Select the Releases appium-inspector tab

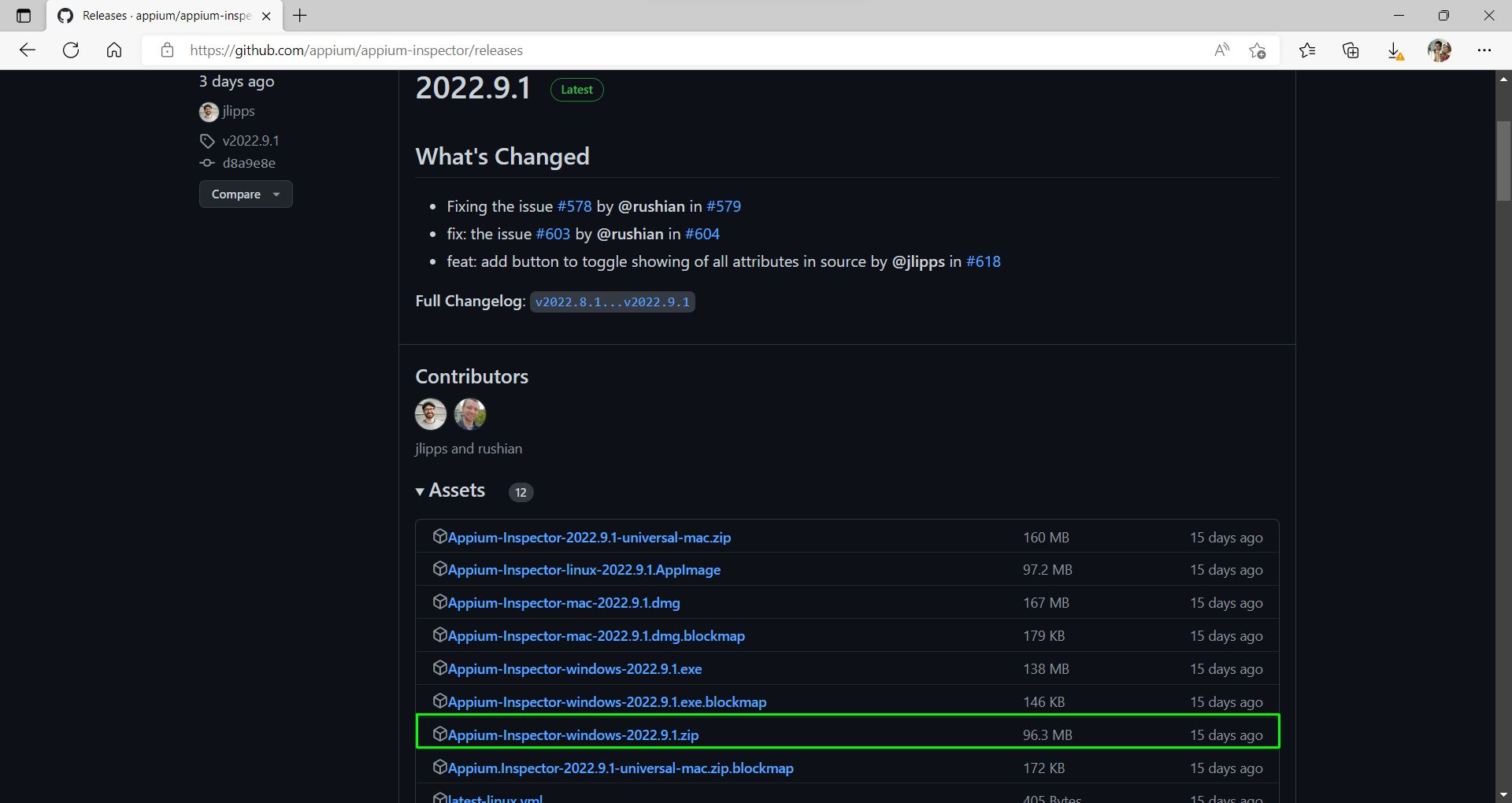click(x=164, y=16)
